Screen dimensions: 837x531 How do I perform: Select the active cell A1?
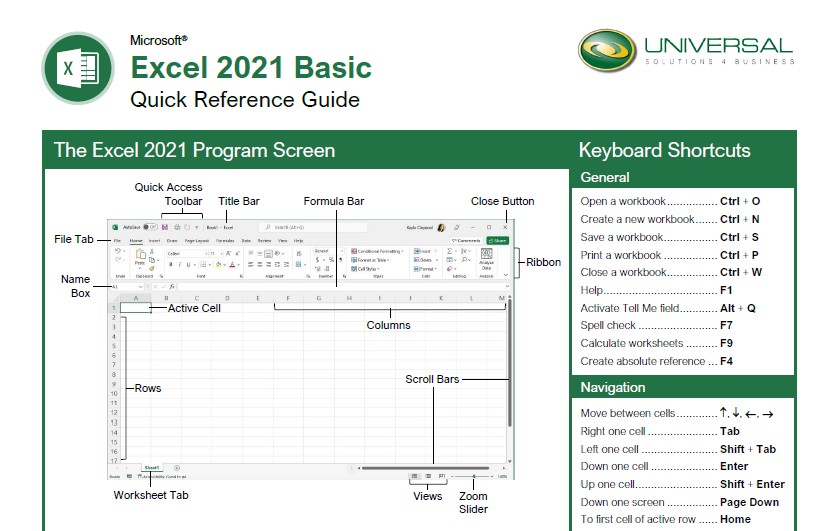point(136,308)
